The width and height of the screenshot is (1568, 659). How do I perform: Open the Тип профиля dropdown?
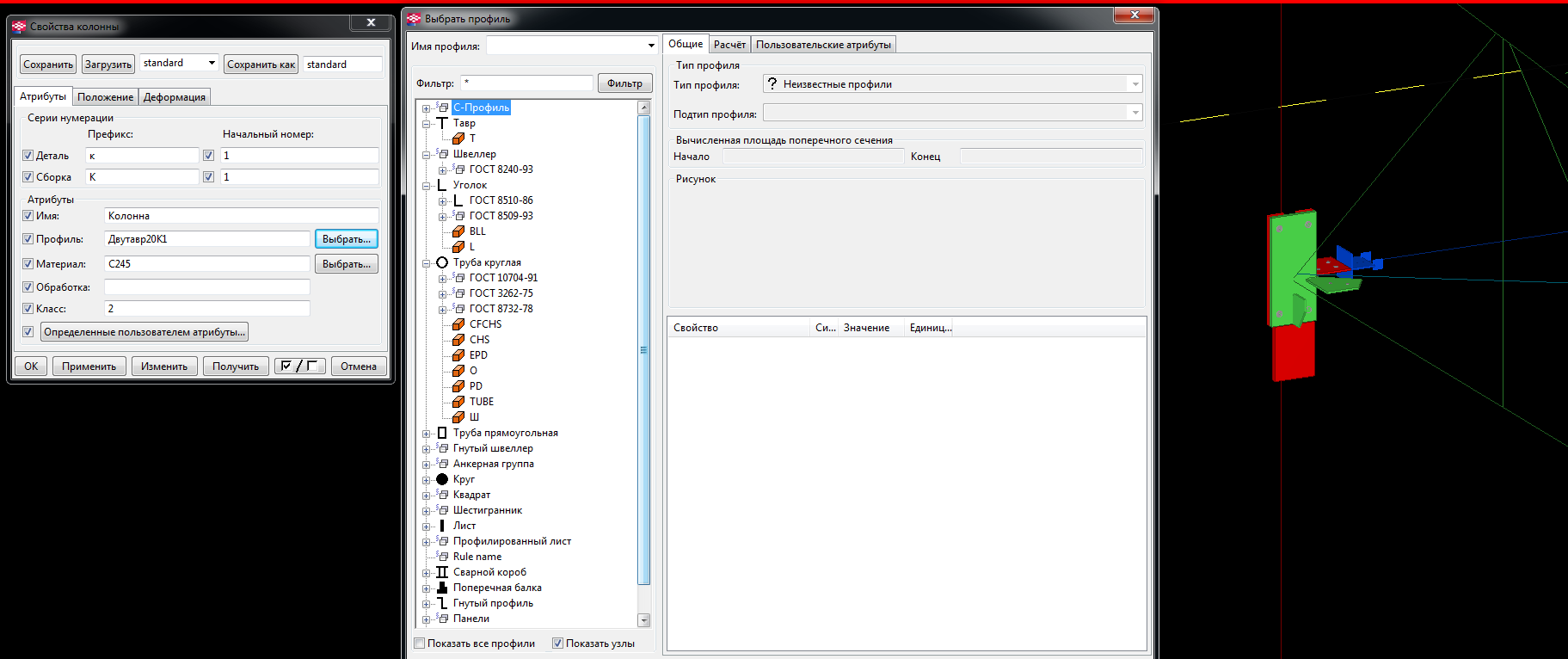(1135, 84)
